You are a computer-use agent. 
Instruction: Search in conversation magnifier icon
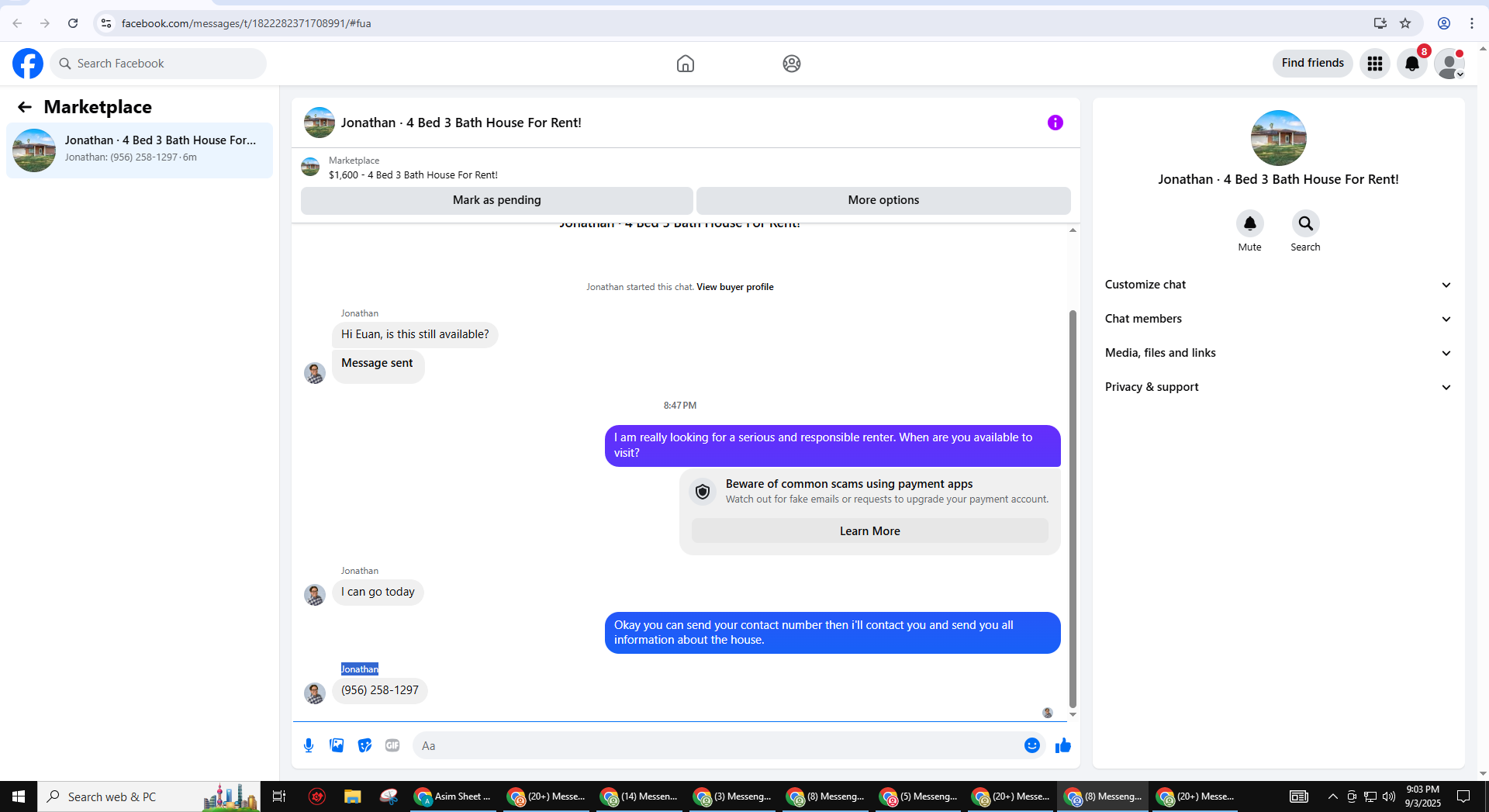pyautogui.click(x=1306, y=223)
